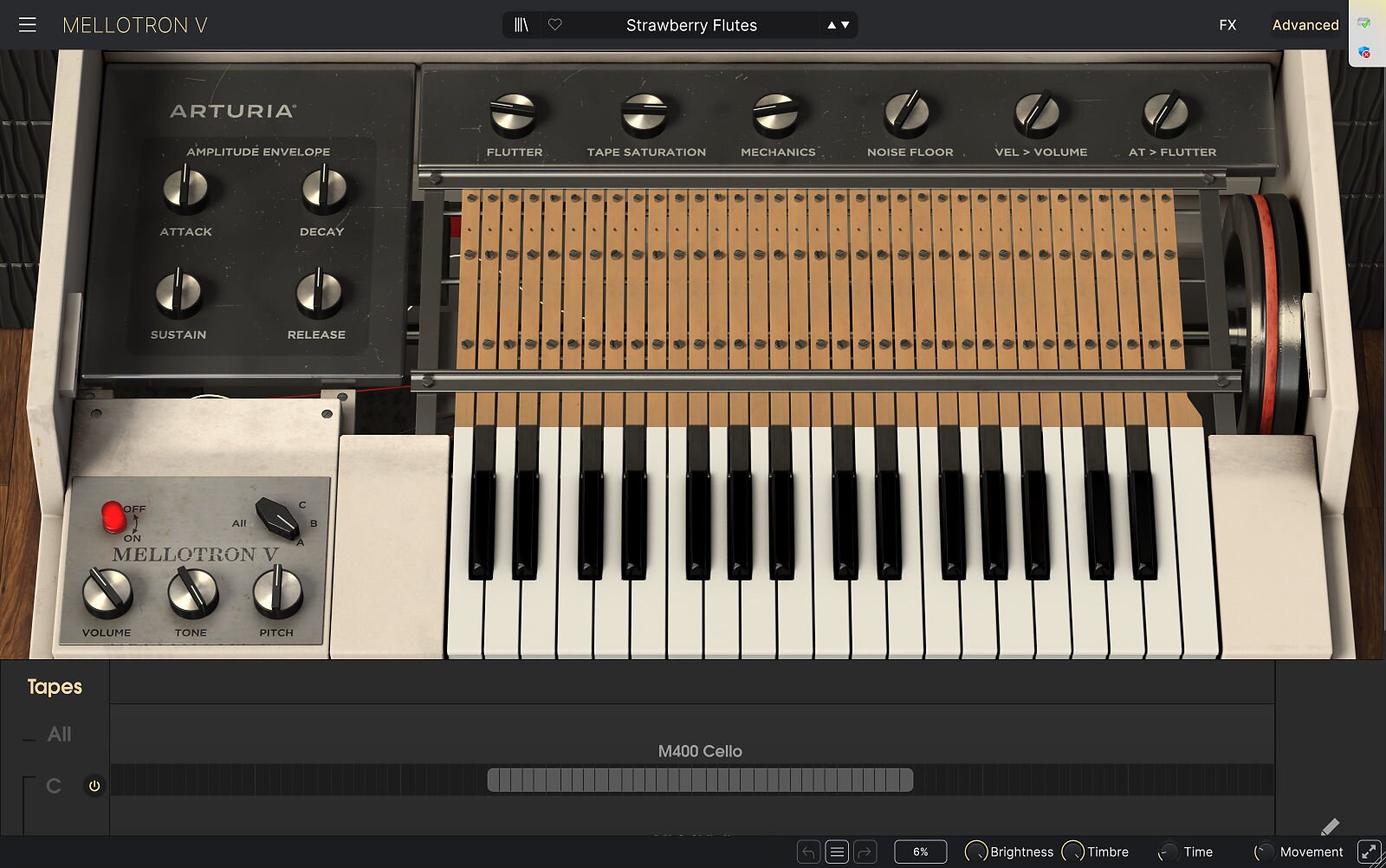This screenshot has width=1386, height=868.
Task: Click the Tape Saturation knob
Action: coord(644,115)
